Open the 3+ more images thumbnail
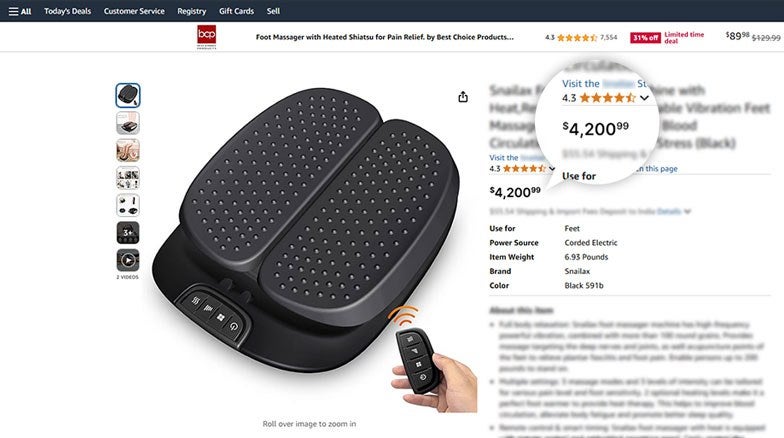Screen dimensions: 784x438 coord(128,232)
